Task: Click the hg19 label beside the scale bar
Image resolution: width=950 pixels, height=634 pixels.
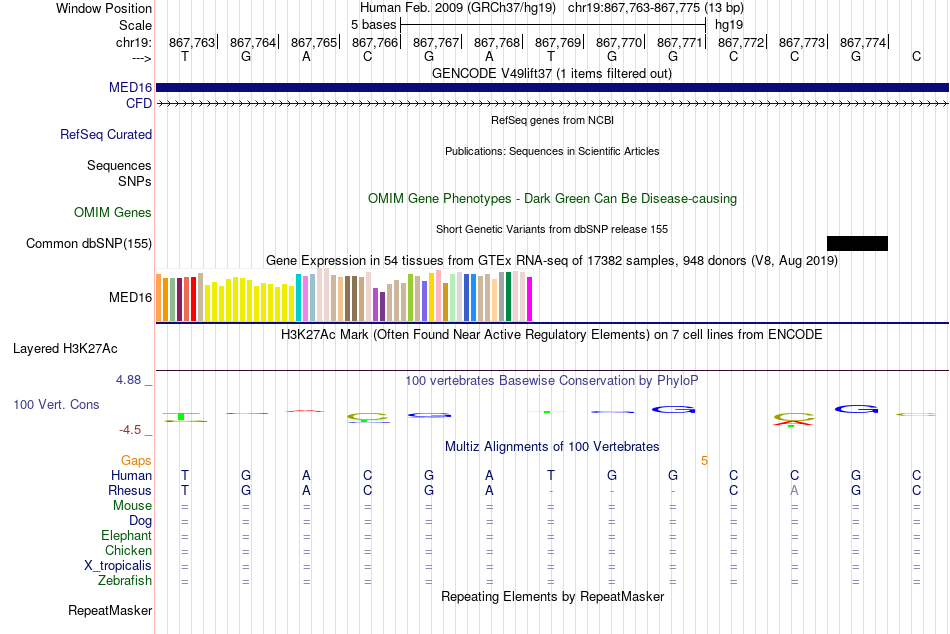Action: pyautogui.click(x=729, y=25)
